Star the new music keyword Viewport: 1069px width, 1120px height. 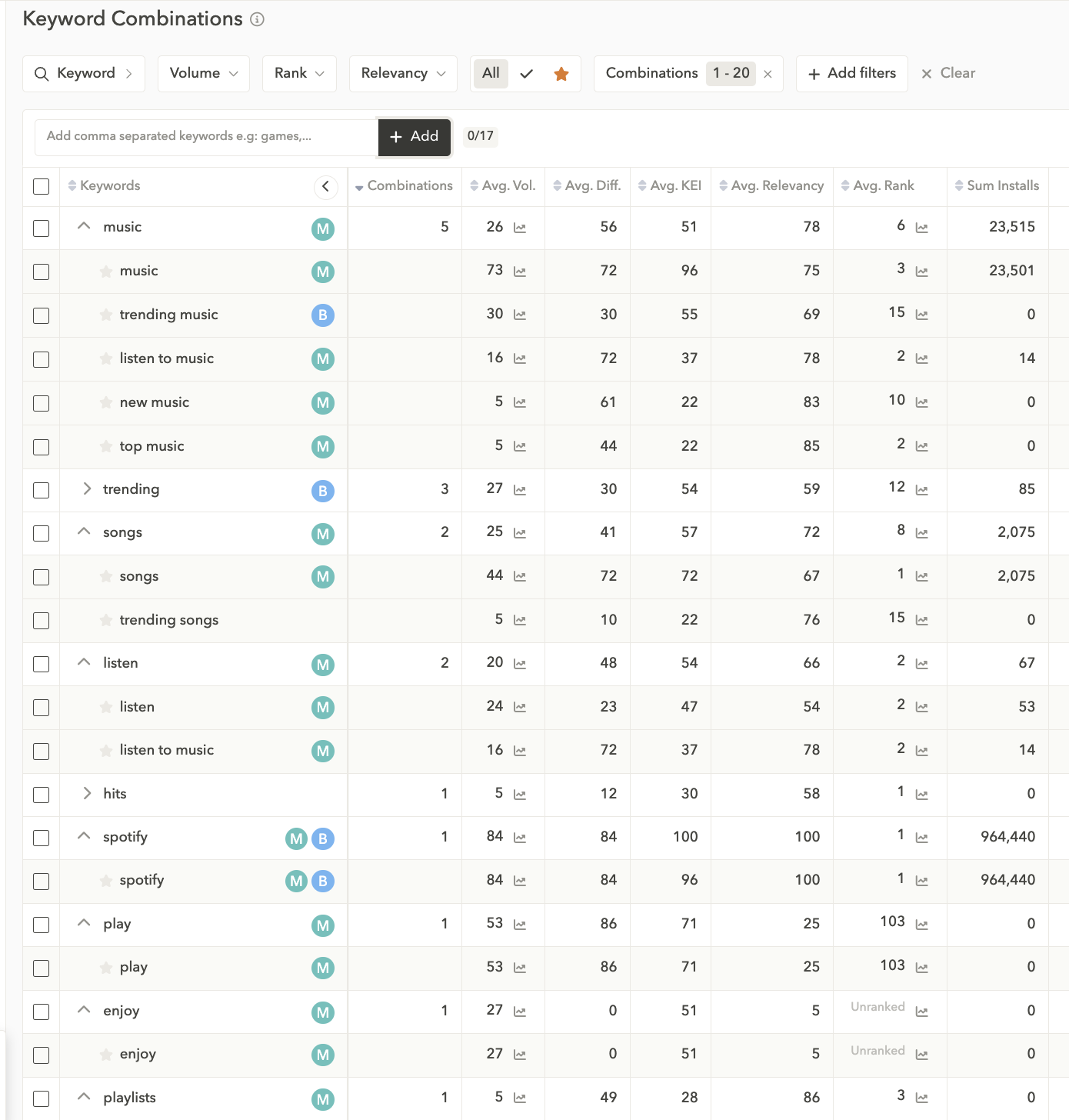(106, 402)
